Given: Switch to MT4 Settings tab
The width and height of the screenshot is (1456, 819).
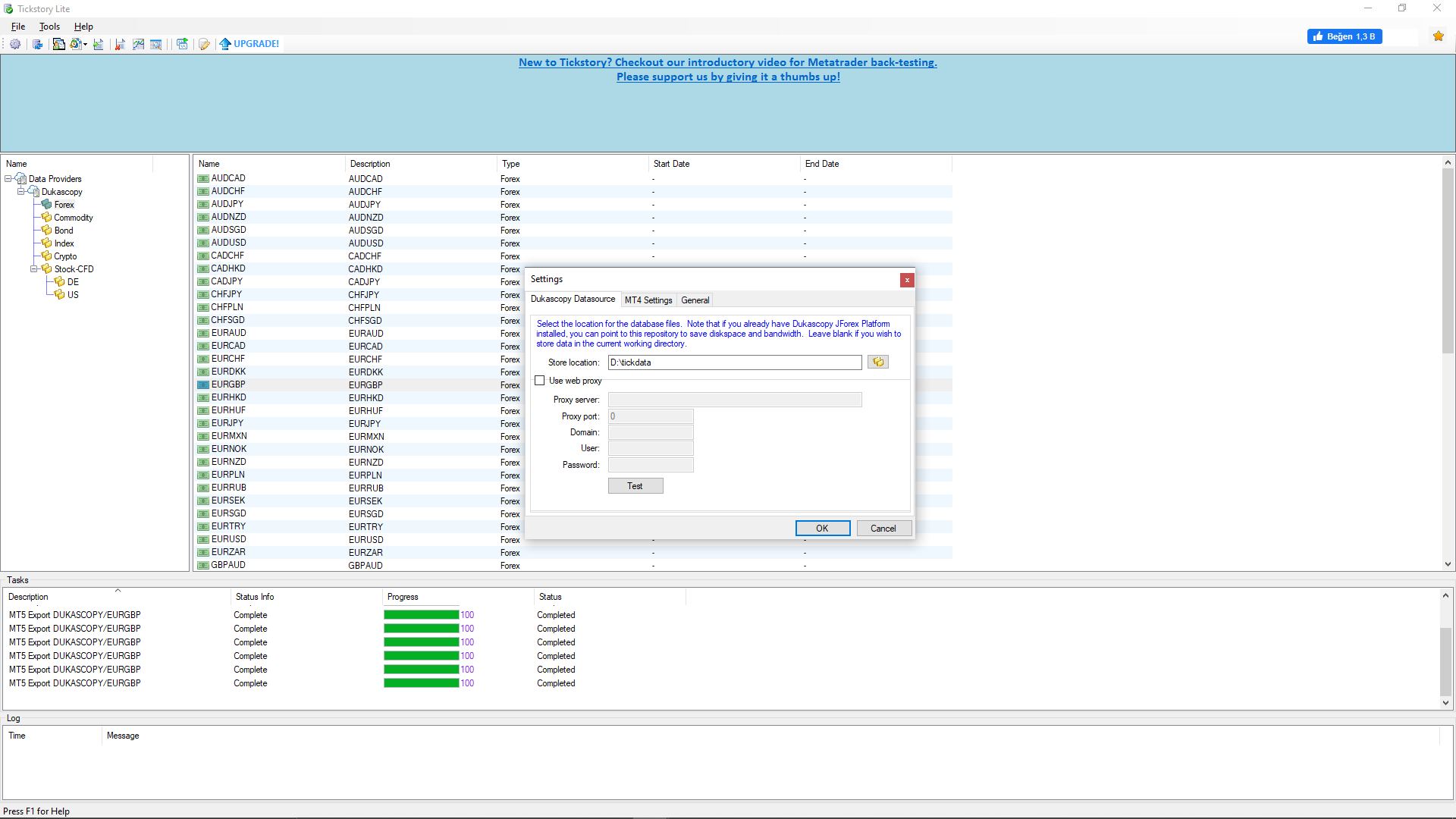Looking at the screenshot, I should 648,300.
